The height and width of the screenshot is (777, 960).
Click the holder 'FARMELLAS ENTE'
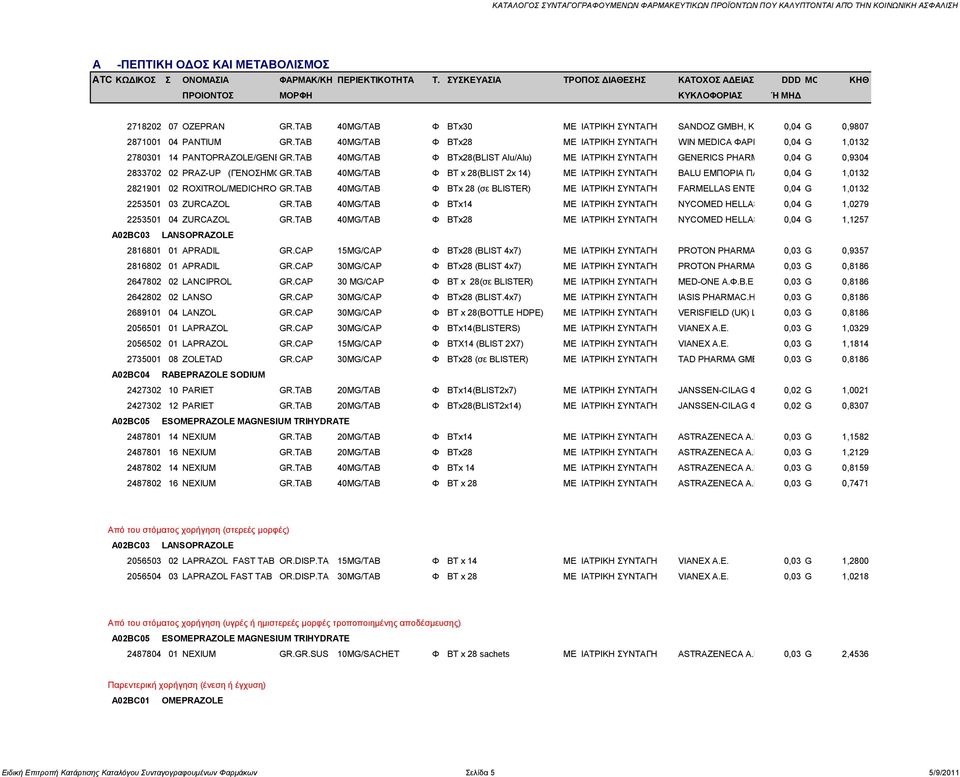[x=716, y=189]
